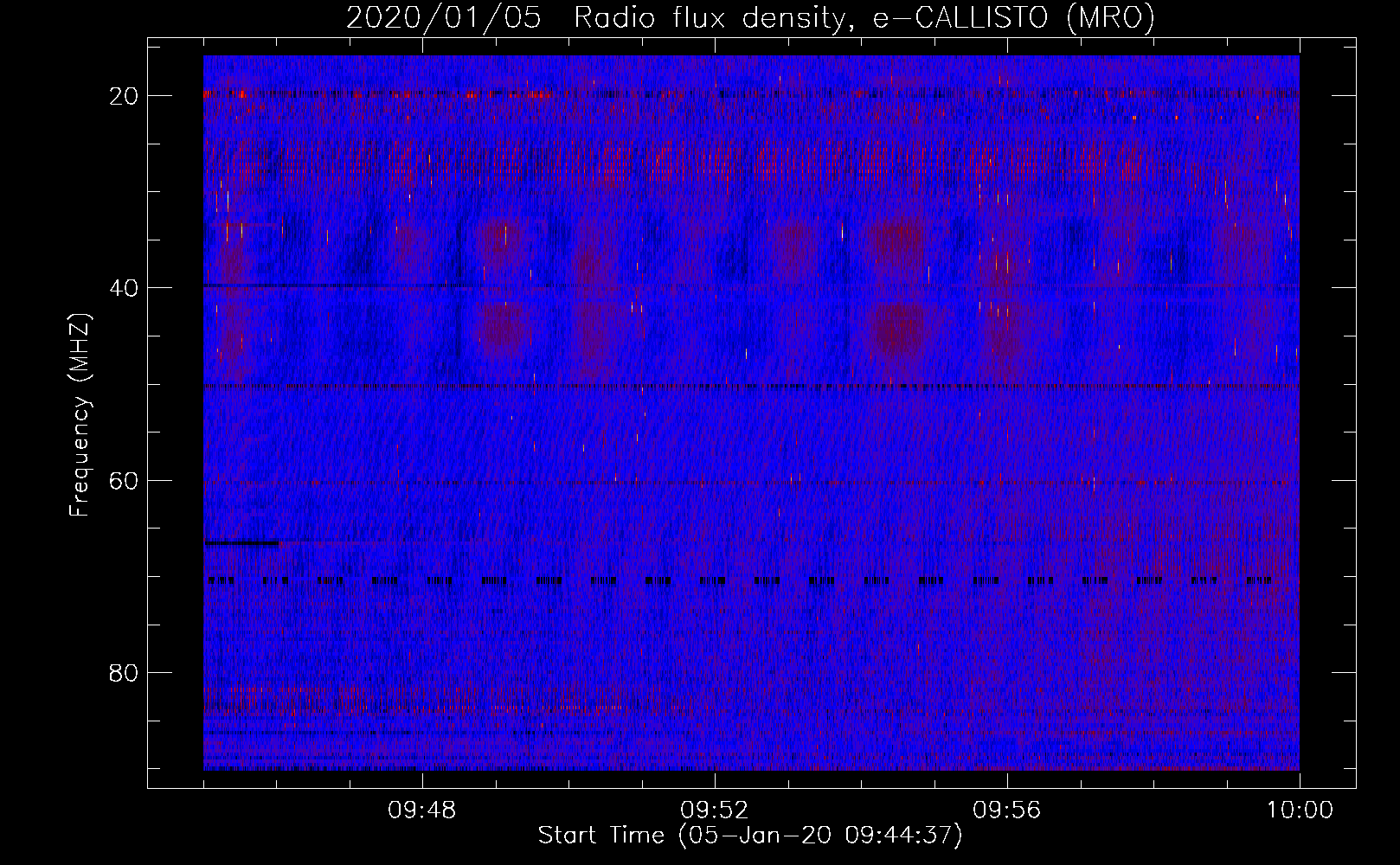Click the 'Frequency (MHZ)' axis label
Viewport: 1400px width, 865px height.
(79, 414)
